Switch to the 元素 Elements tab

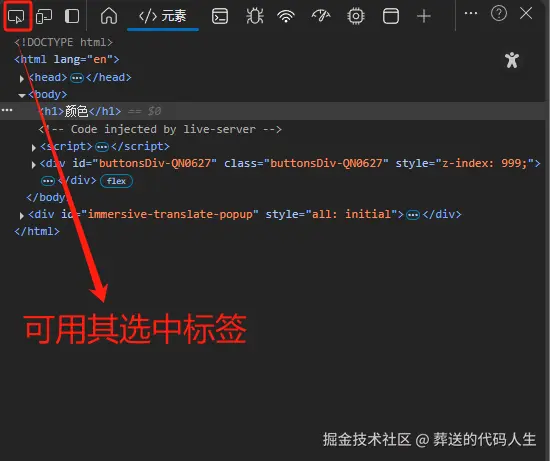click(163, 16)
